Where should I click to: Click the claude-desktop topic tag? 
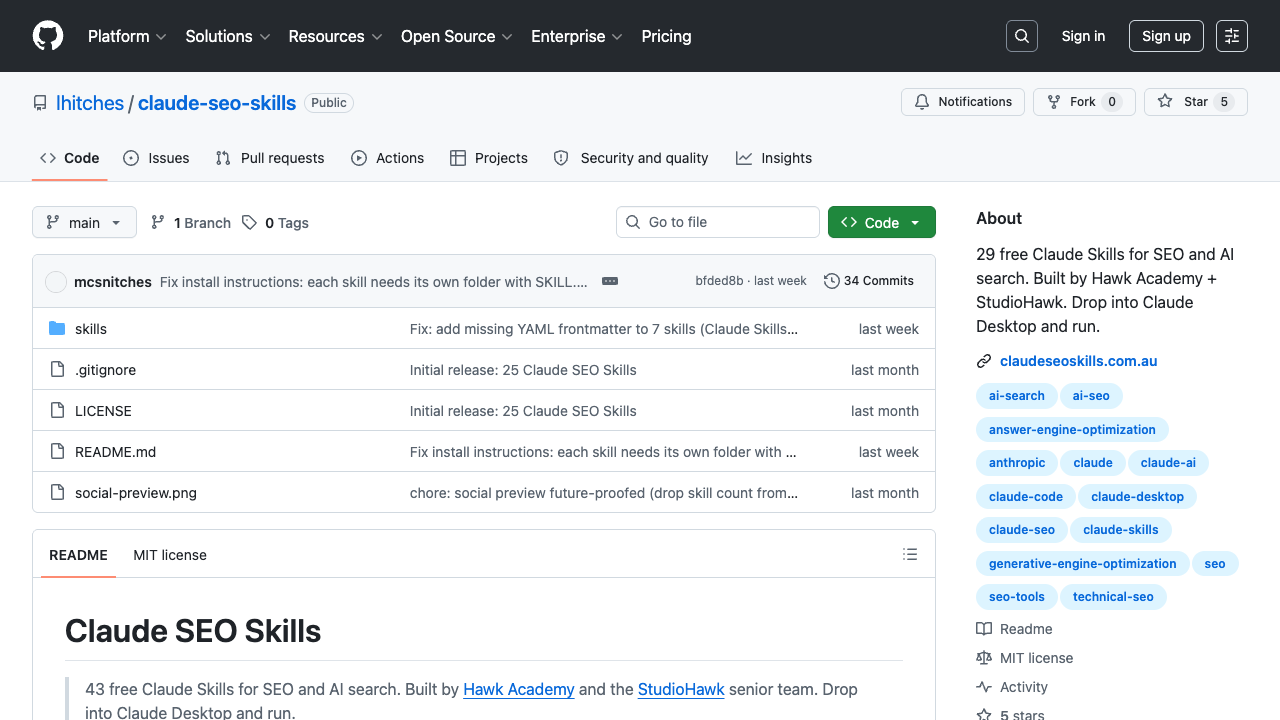[1137, 497]
